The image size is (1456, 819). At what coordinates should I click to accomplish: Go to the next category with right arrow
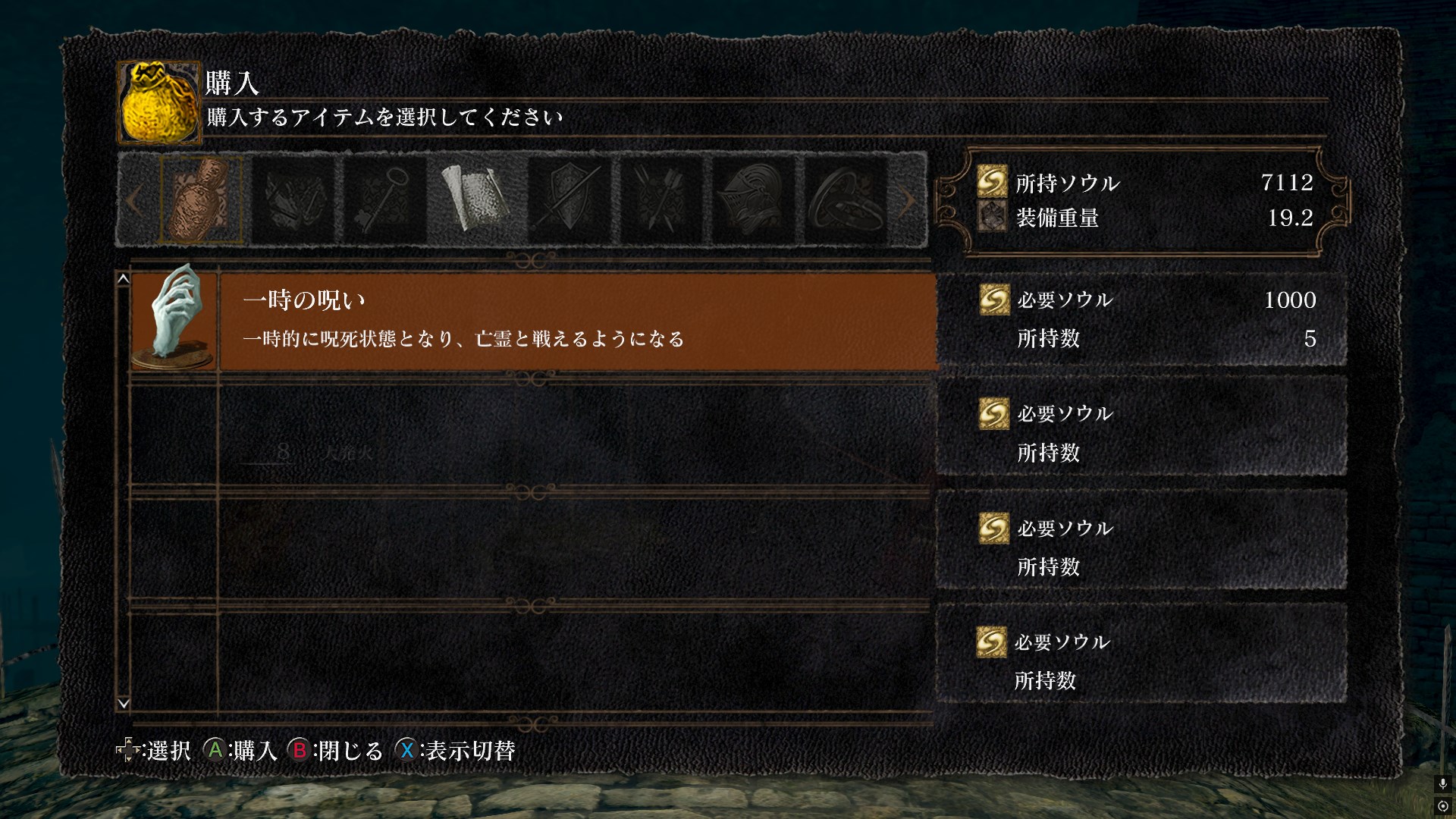[908, 201]
